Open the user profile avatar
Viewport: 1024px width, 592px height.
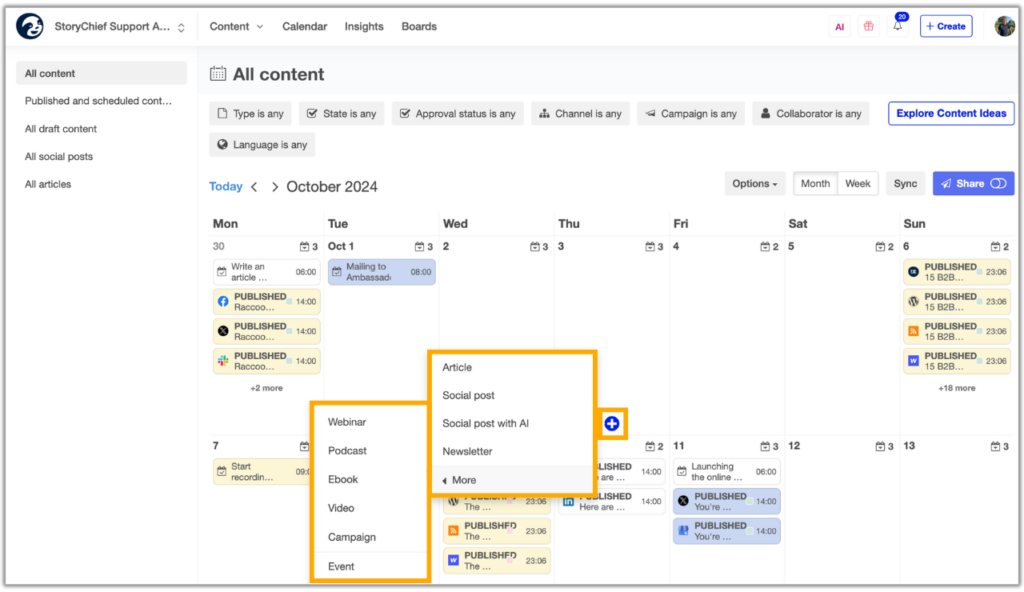point(1004,26)
